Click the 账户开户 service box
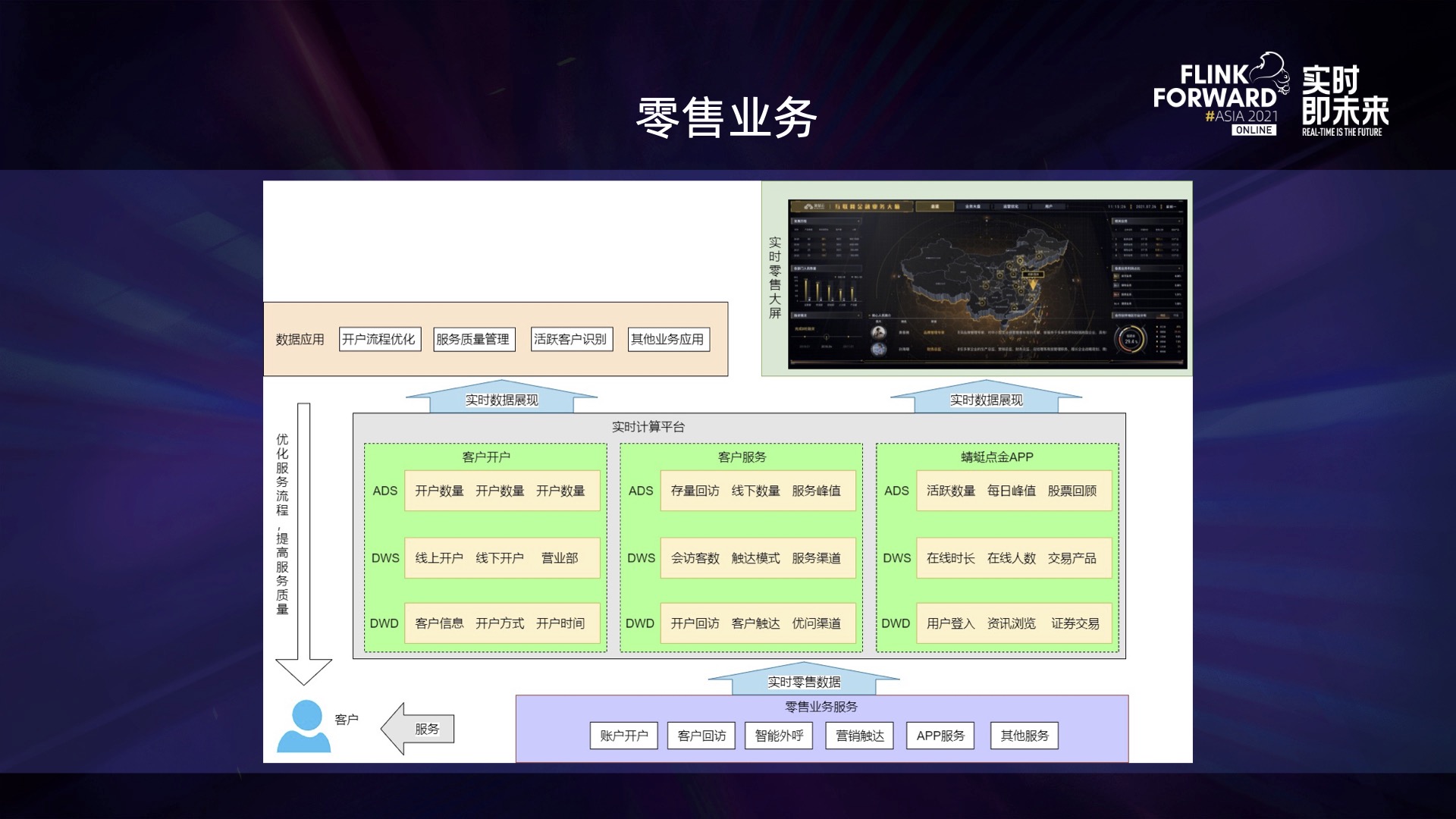The width and height of the screenshot is (1456, 819). (x=623, y=736)
